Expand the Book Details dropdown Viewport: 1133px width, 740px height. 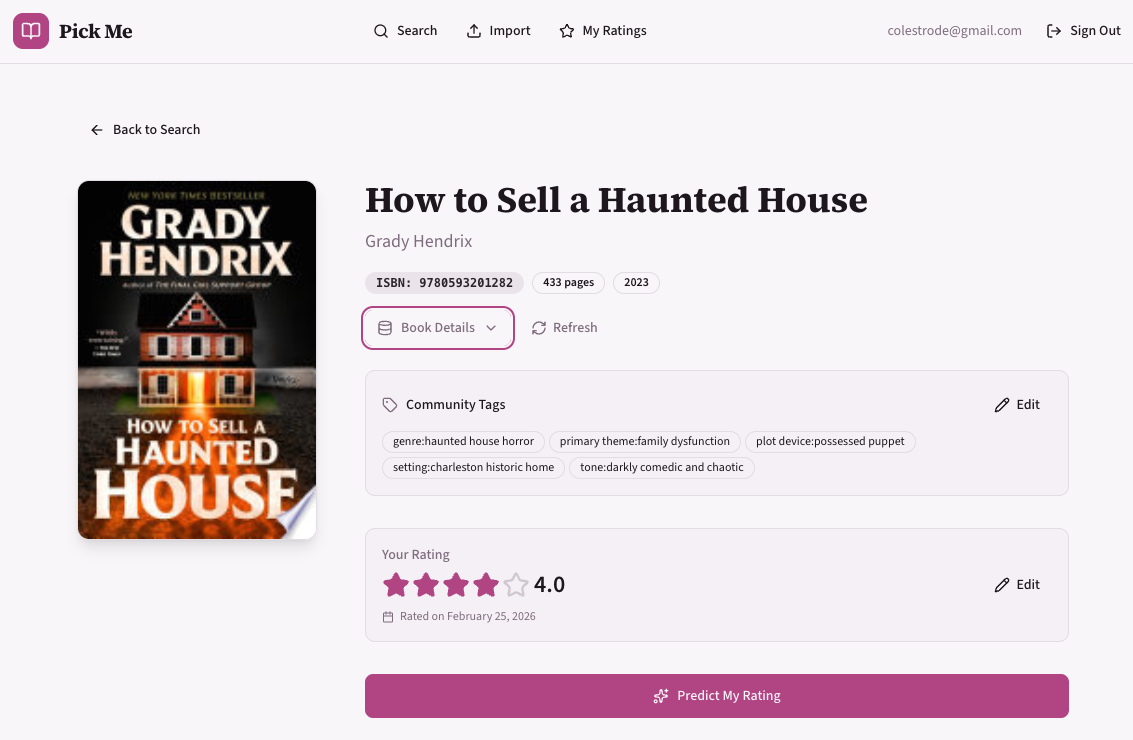(438, 328)
